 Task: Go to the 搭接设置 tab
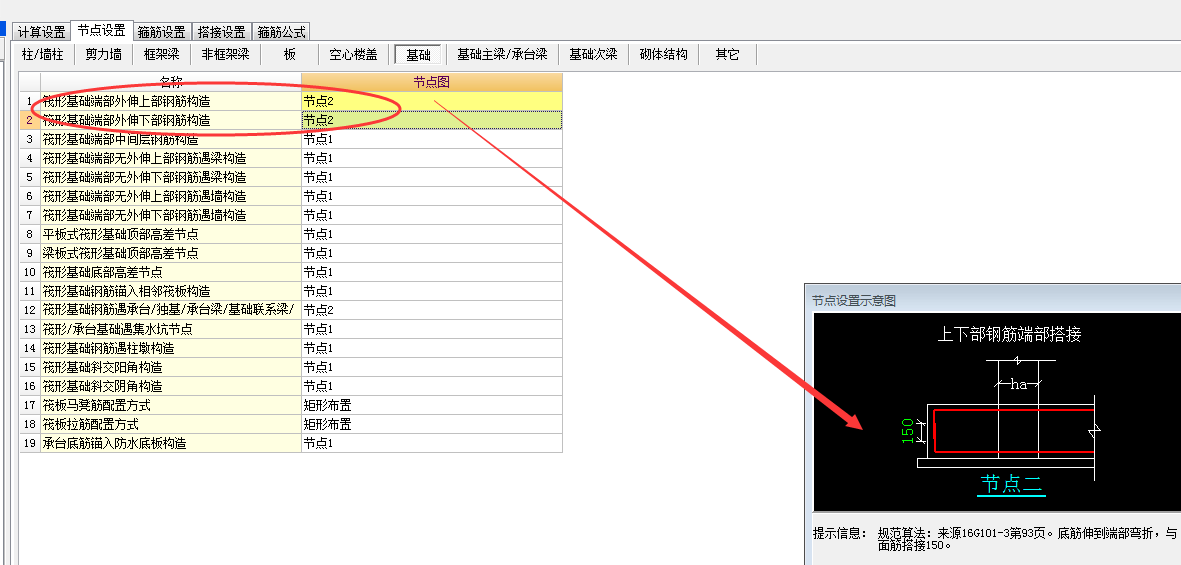click(221, 32)
